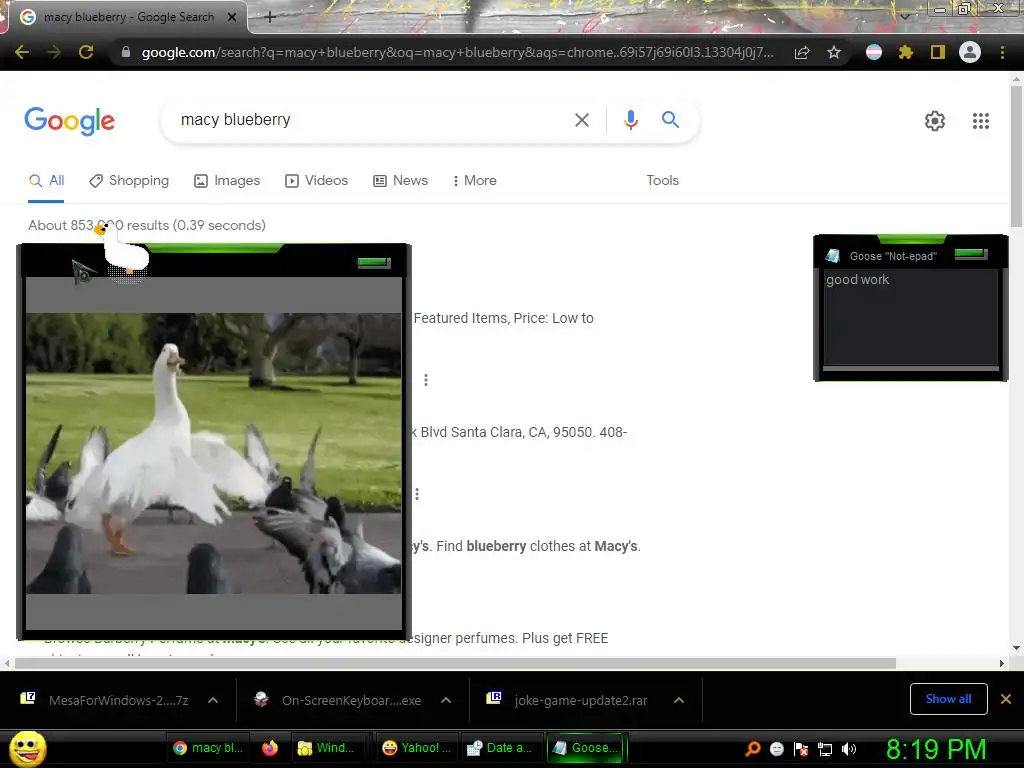Open the volume speaker tray icon

click(x=848, y=749)
